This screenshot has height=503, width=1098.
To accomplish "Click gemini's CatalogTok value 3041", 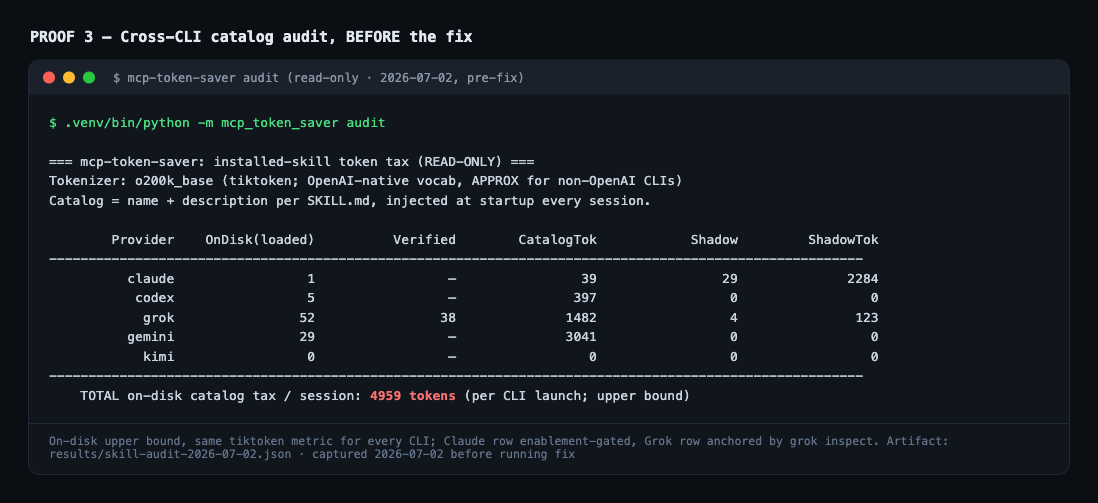I will coord(581,337).
